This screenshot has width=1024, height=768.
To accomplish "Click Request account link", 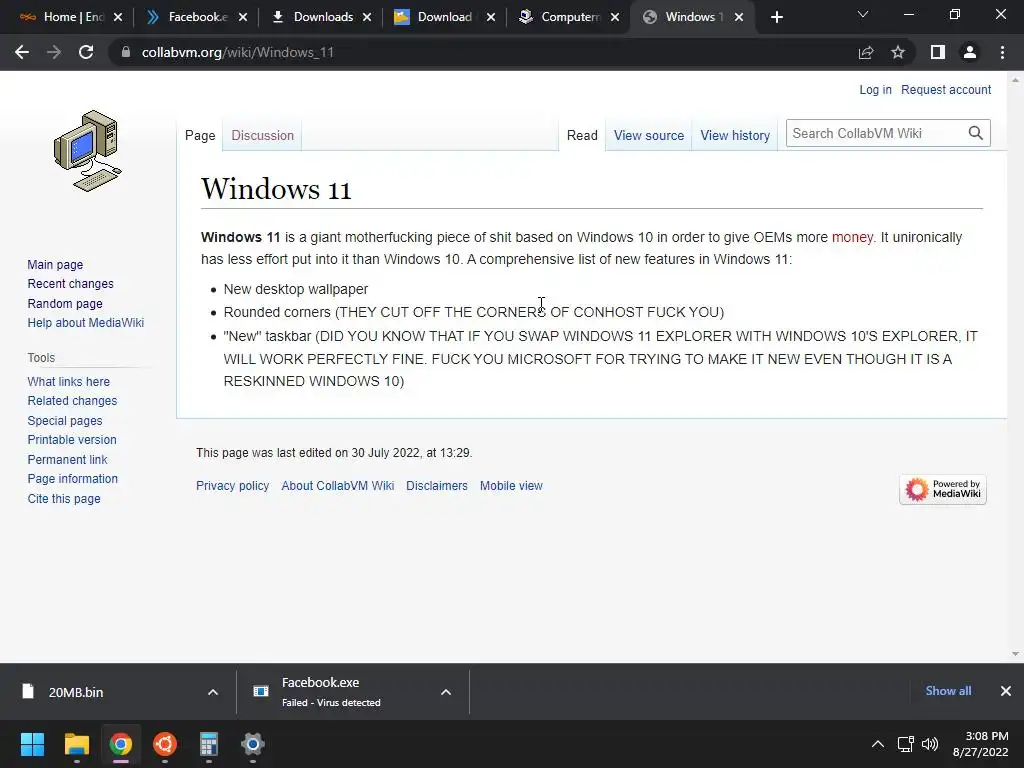I will (x=946, y=89).
